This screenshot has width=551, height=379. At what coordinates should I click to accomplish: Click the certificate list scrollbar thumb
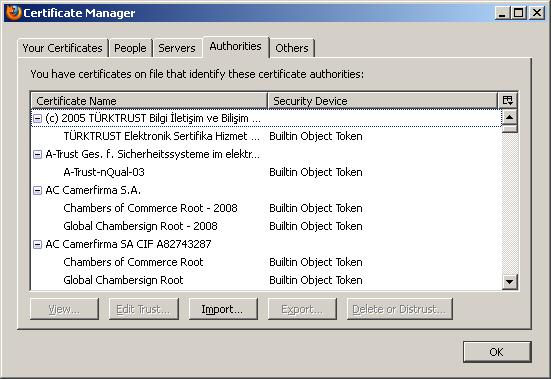pyautogui.click(x=510, y=129)
